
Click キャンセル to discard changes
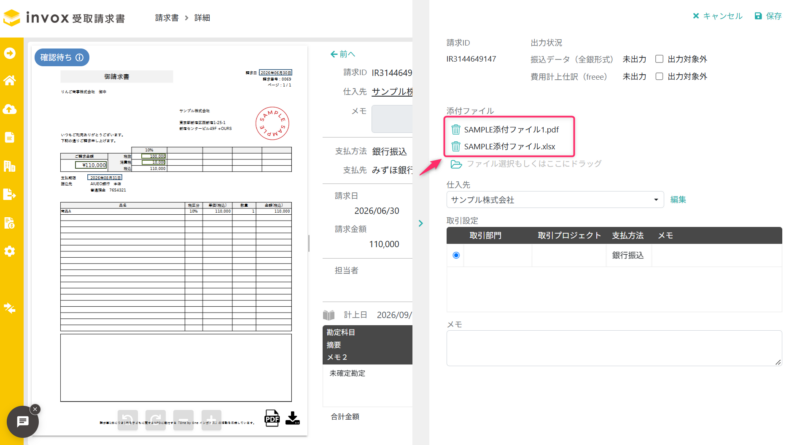pyautogui.click(x=717, y=16)
